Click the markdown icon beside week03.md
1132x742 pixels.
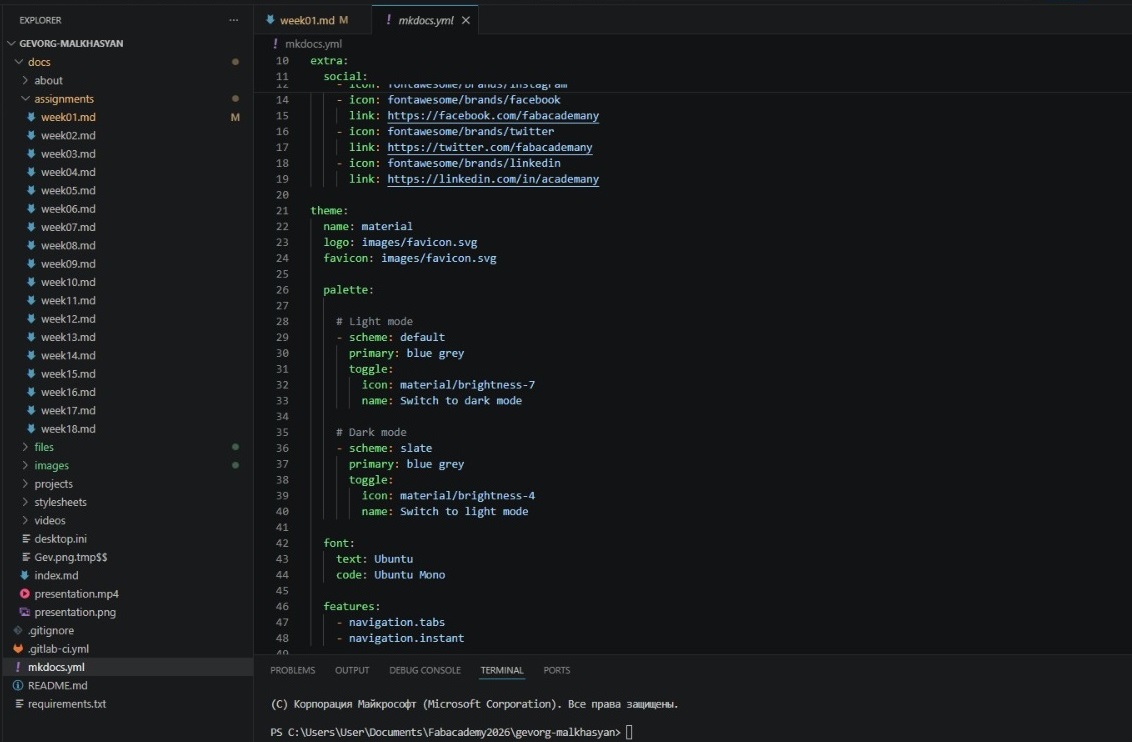pos(31,154)
